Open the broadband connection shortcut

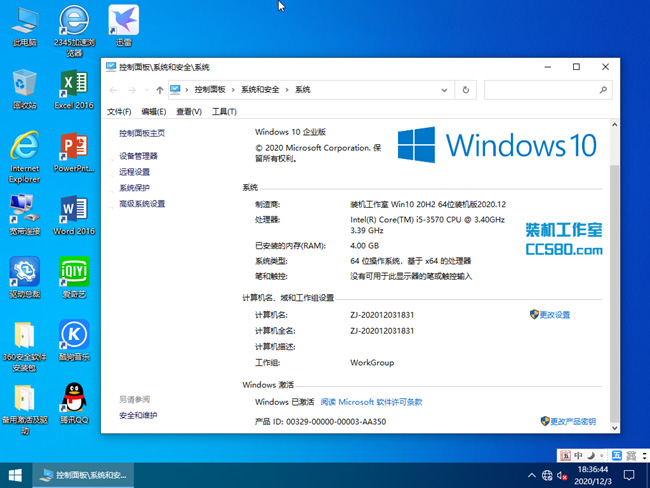pos(24,215)
